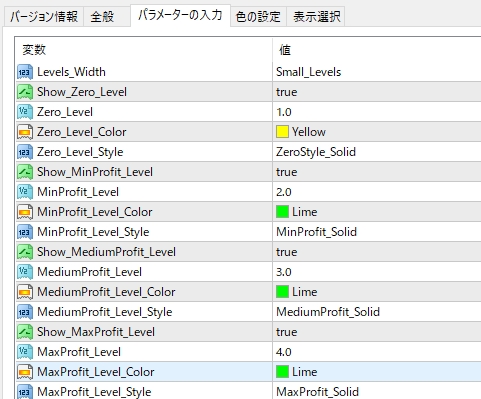Select the MinProfit_Level variable name
The image size is (481, 399).
pos(78,192)
